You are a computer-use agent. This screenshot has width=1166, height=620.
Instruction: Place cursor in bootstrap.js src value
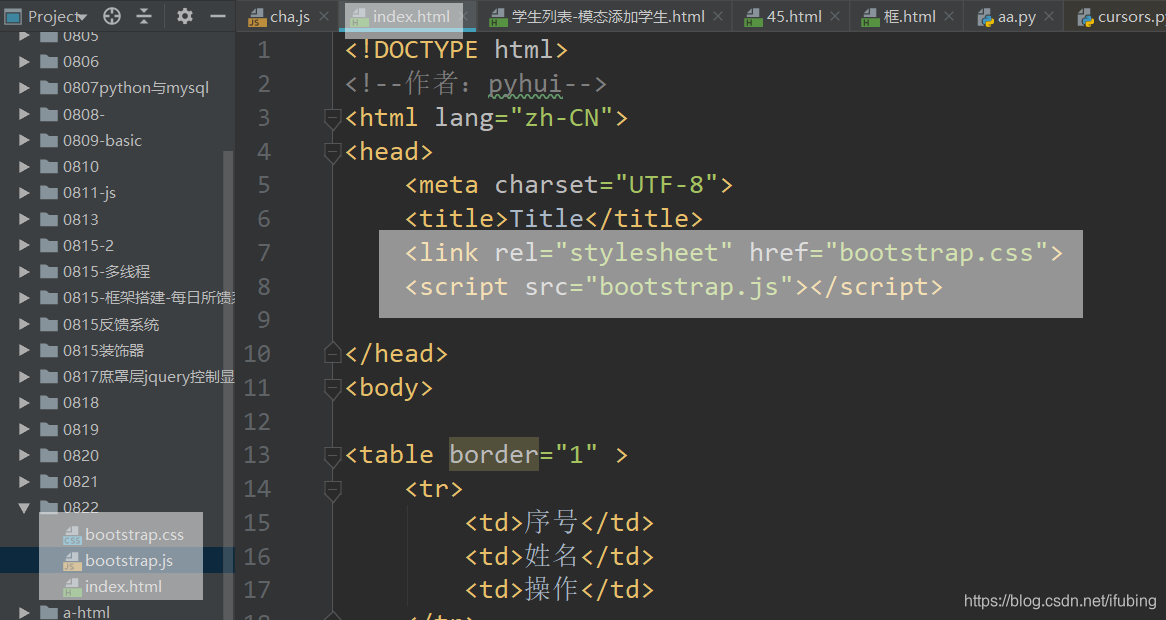(x=689, y=286)
